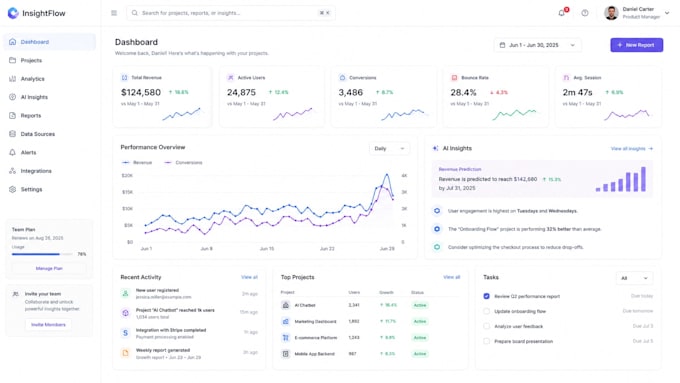Click the Total Revenue card icon
Image resolution: width=680 pixels, height=383 pixels.
click(x=124, y=78)
